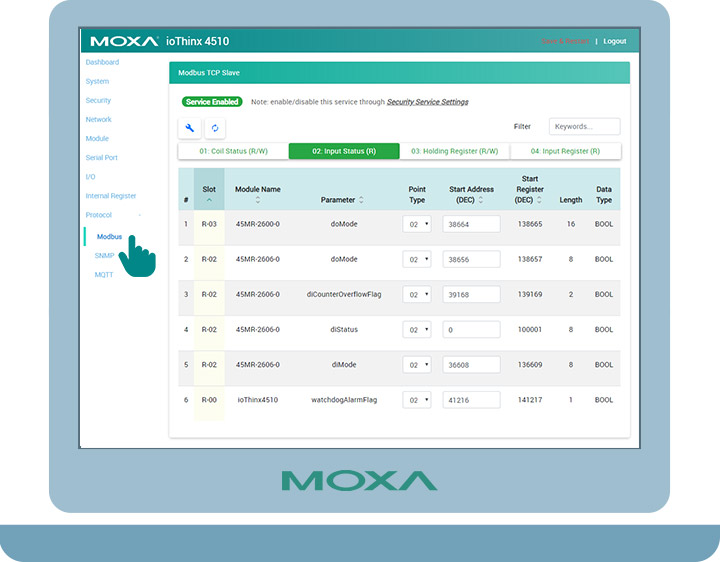Click the diCounterOverflowFlag parameter cell
This screenshot has width=720, height=562.
[x=344, y=294]
